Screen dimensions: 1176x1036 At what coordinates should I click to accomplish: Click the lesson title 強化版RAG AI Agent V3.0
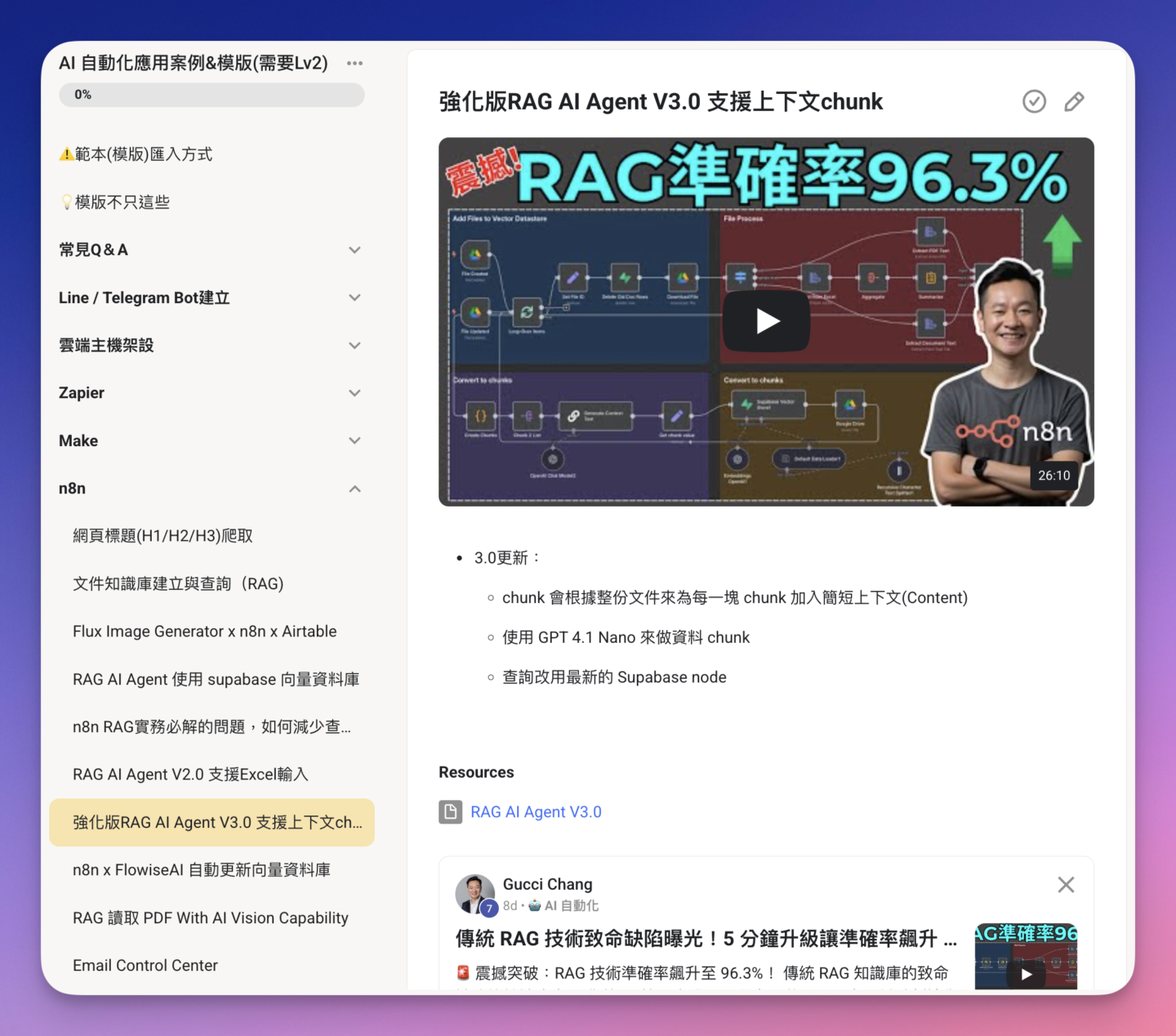661,101
